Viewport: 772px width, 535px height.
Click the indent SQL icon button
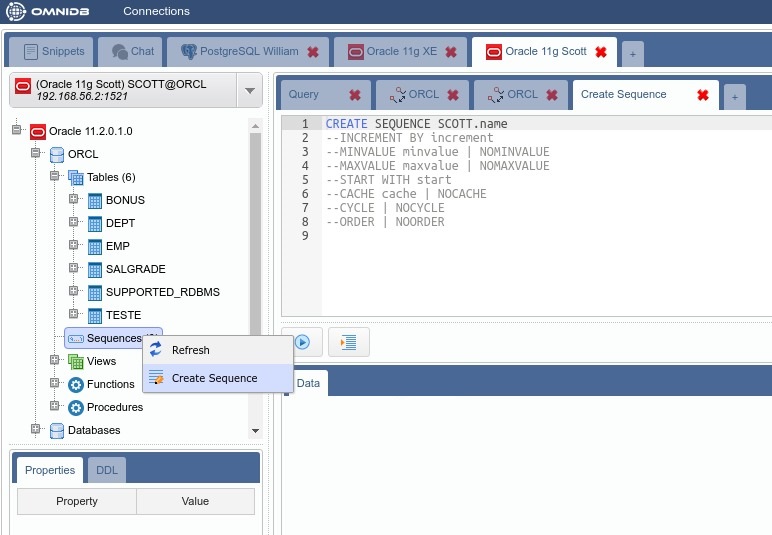click(349, 342)
